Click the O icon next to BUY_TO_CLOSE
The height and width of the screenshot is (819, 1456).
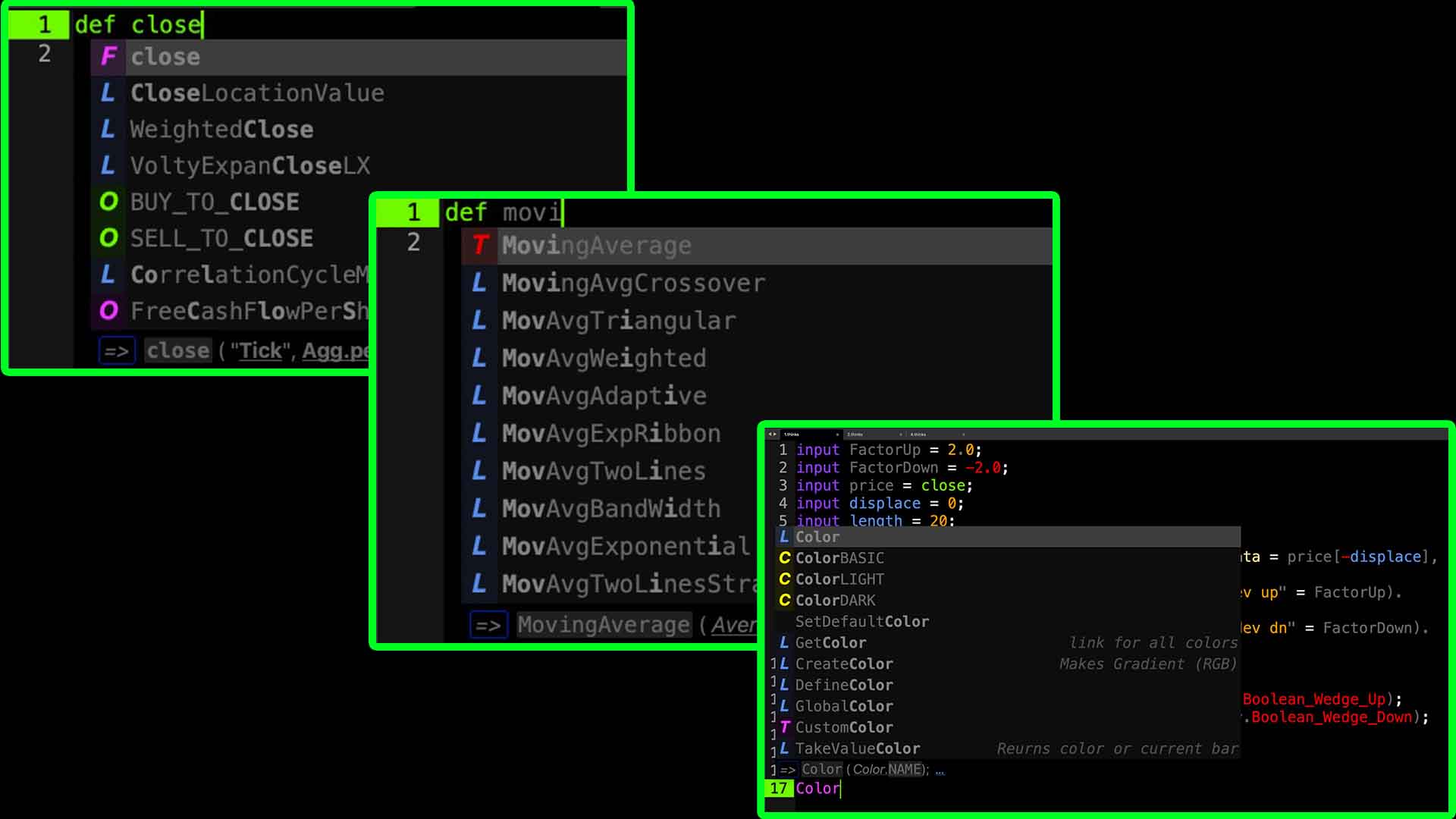click(x=108, y=202)
